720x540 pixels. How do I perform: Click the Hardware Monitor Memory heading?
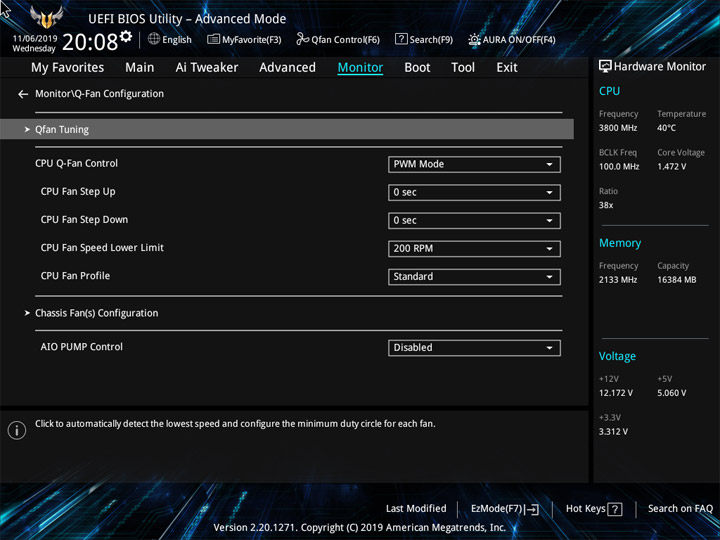(x=620, y=243)
